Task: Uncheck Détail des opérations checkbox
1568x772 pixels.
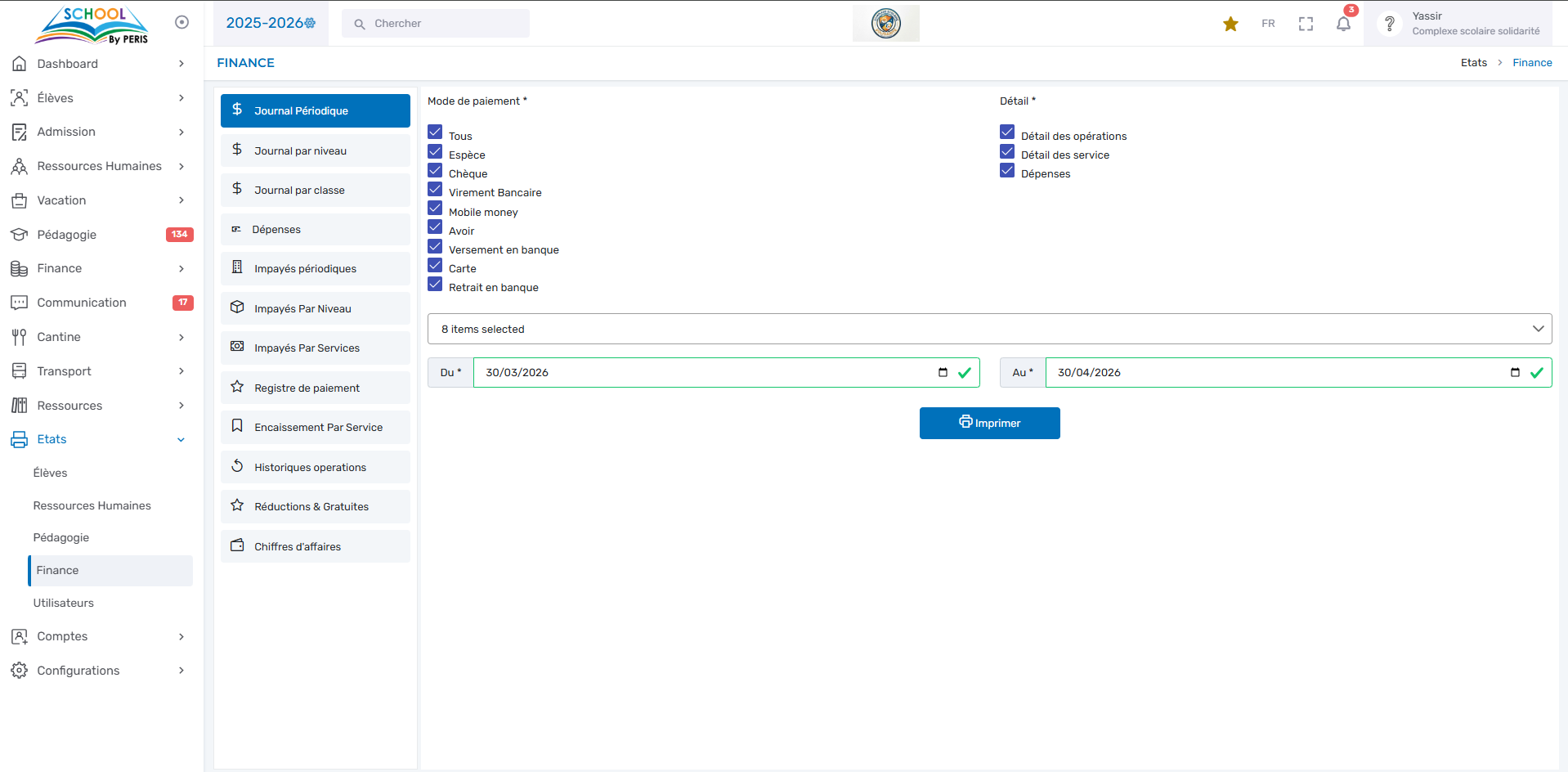Action: (x=1007, y=132)
